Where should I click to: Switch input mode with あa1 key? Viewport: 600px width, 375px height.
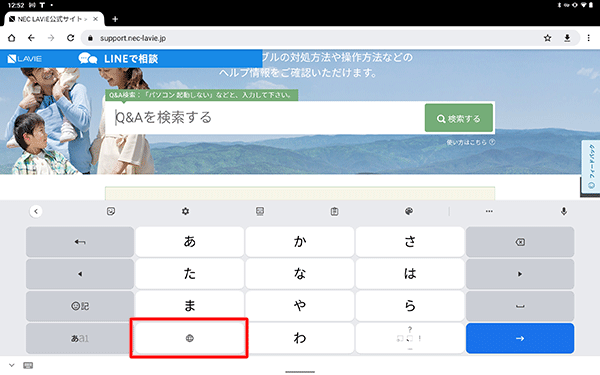pyautogui.click(x=80, y=338)
